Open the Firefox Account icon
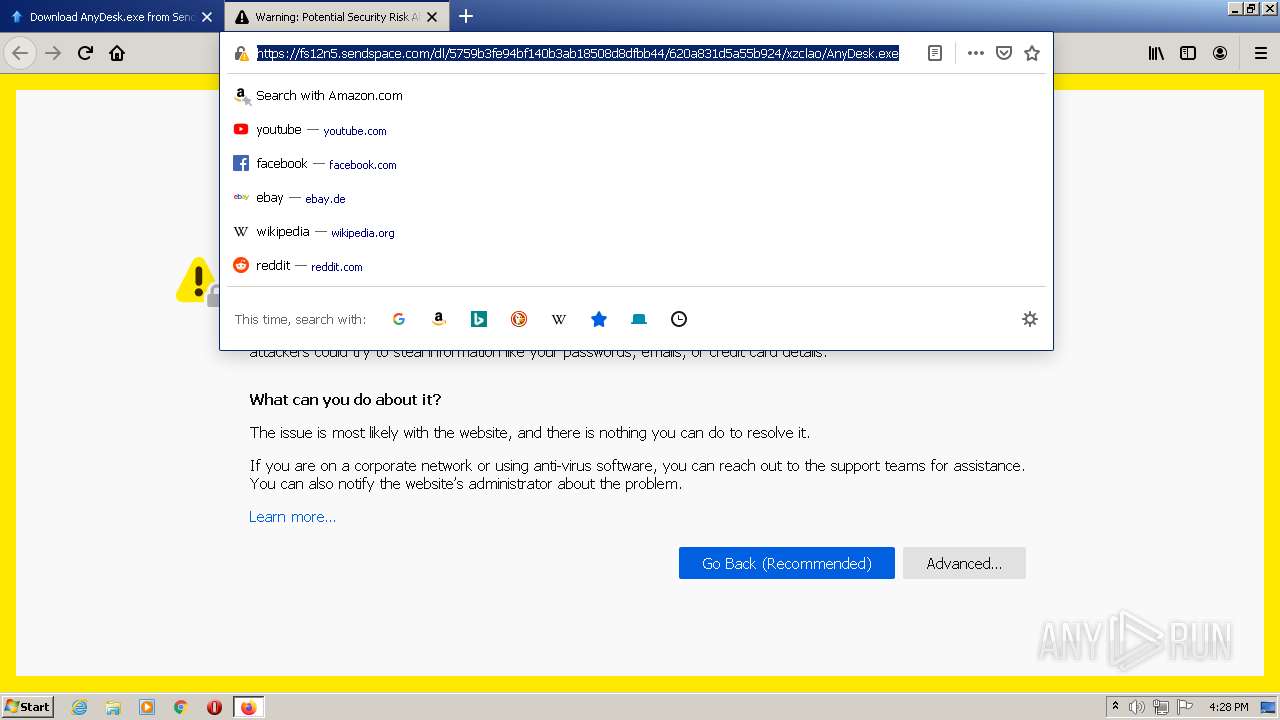The width and height of the screenshot is (1280, 720). (x=1220, y=53)
